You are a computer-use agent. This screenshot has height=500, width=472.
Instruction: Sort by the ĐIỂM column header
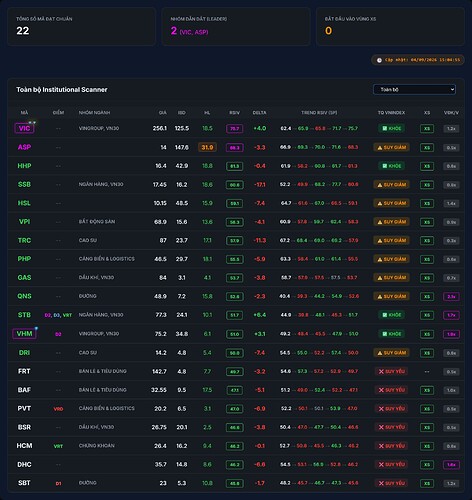pos(58,113)
